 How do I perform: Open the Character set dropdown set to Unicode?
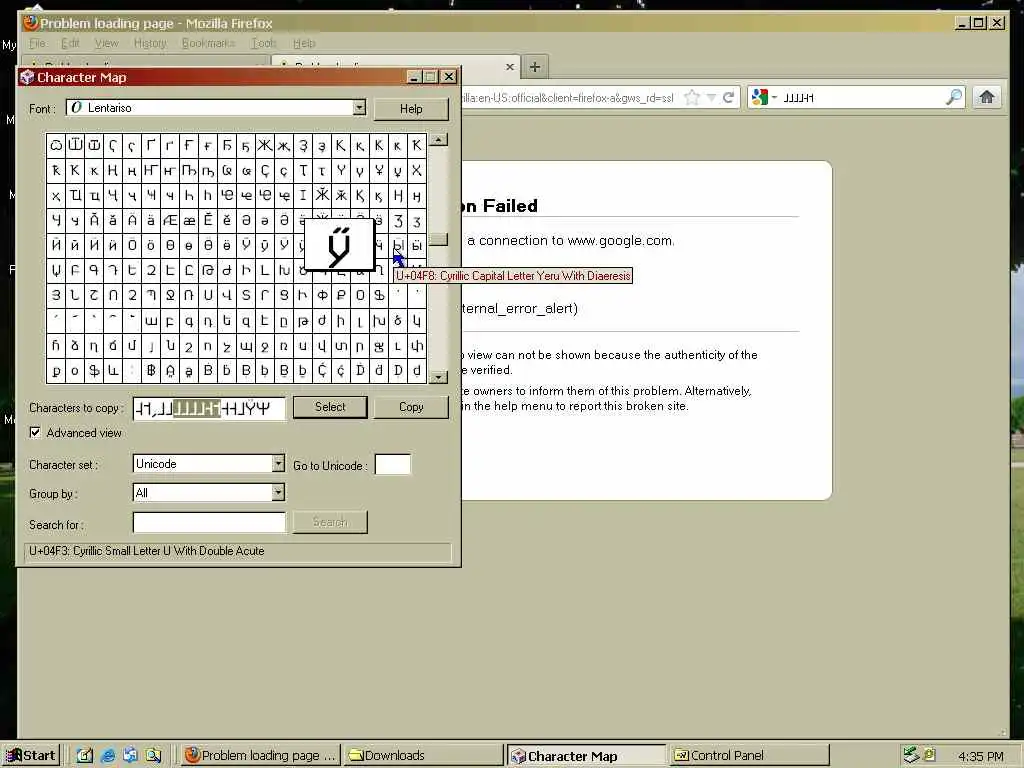pos(278,464)
